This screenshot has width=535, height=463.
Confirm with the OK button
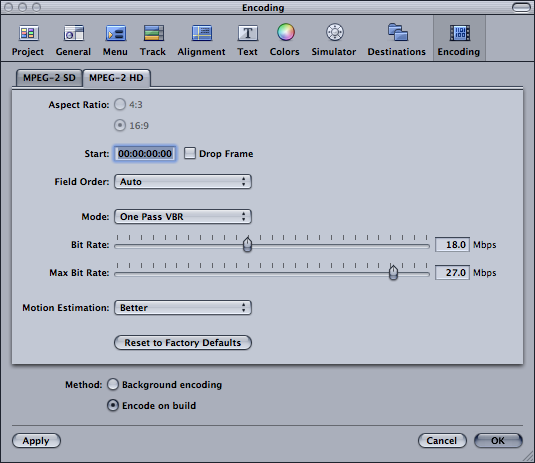(x=498, y=440)
